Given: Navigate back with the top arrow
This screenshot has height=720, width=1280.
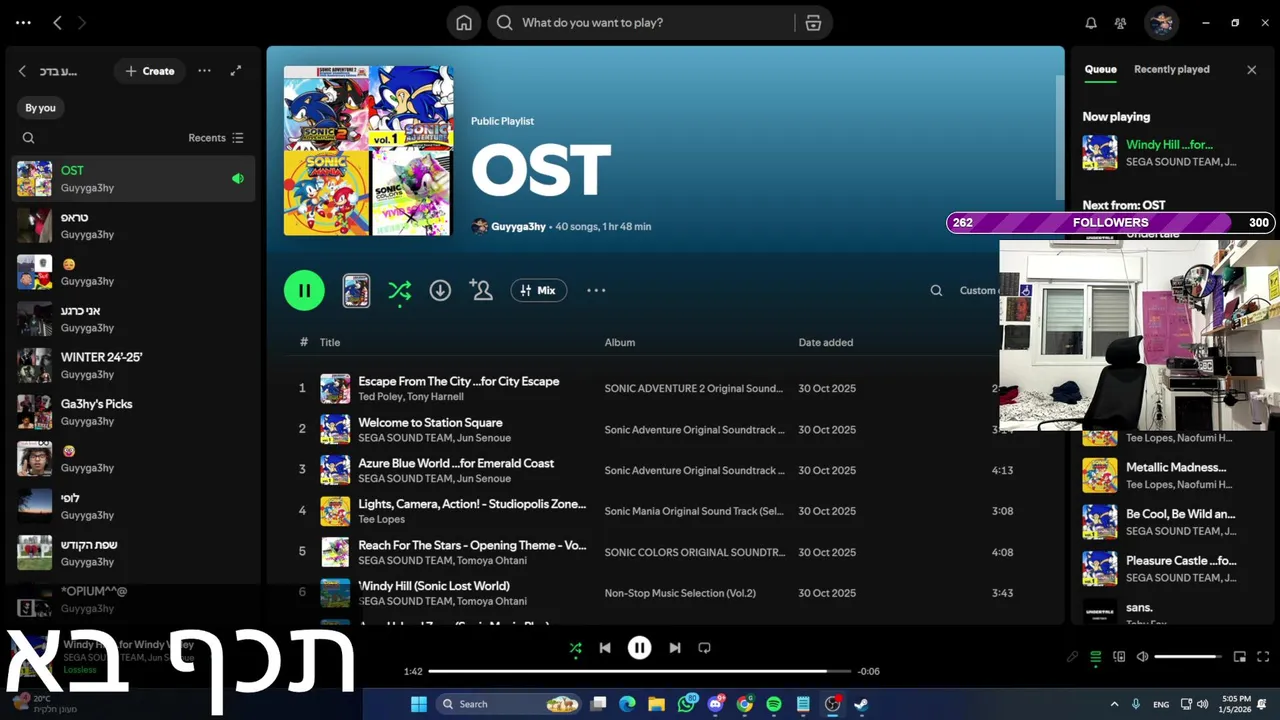Looking at the screenshot, I should click(57, 23).
